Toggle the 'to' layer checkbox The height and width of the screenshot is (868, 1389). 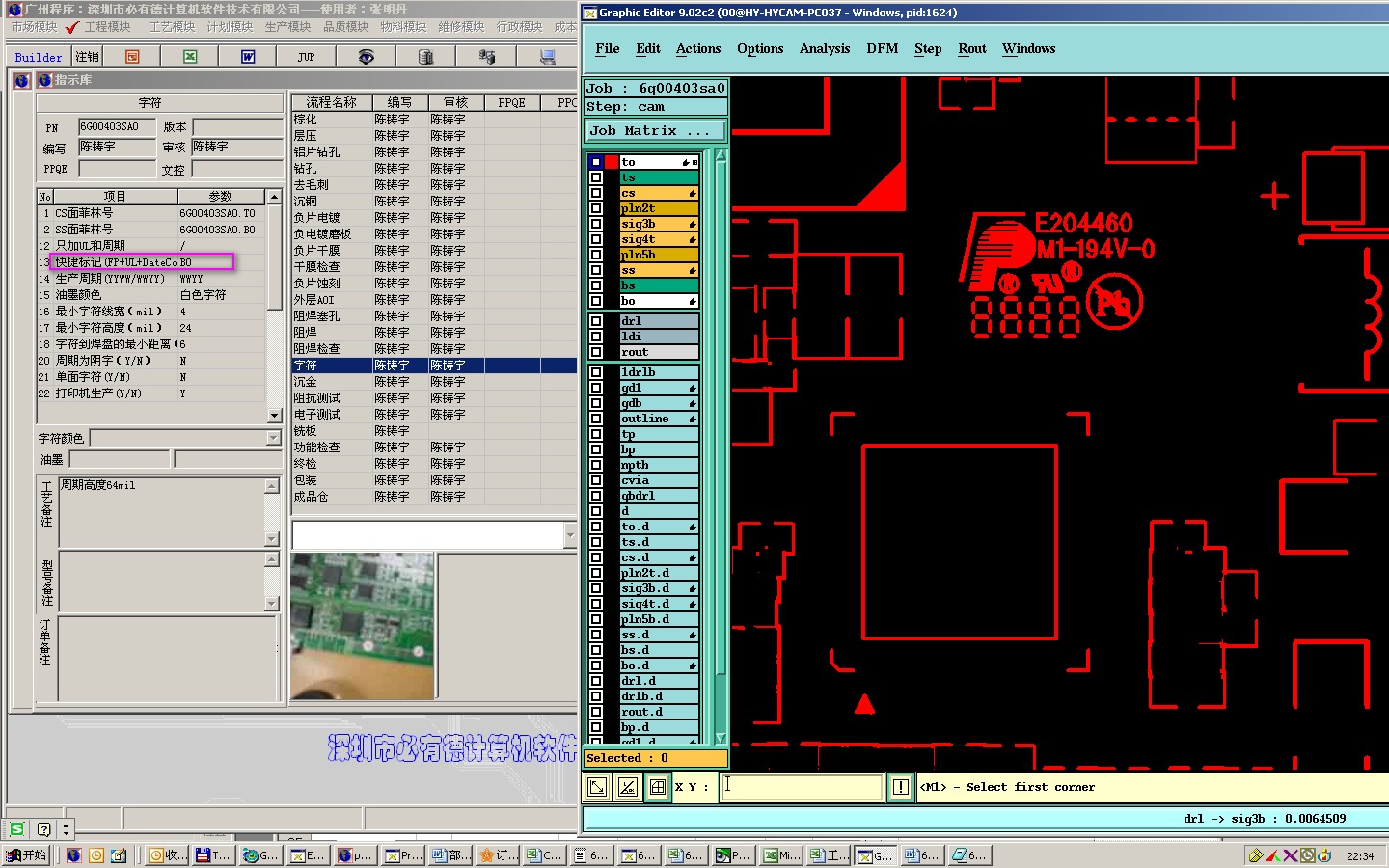[596, 162]
